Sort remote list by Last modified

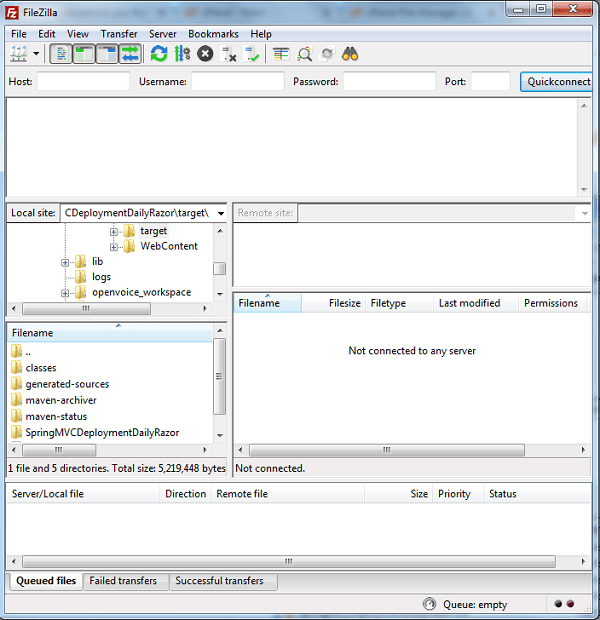pyautogui.click(x=476, y=303)
